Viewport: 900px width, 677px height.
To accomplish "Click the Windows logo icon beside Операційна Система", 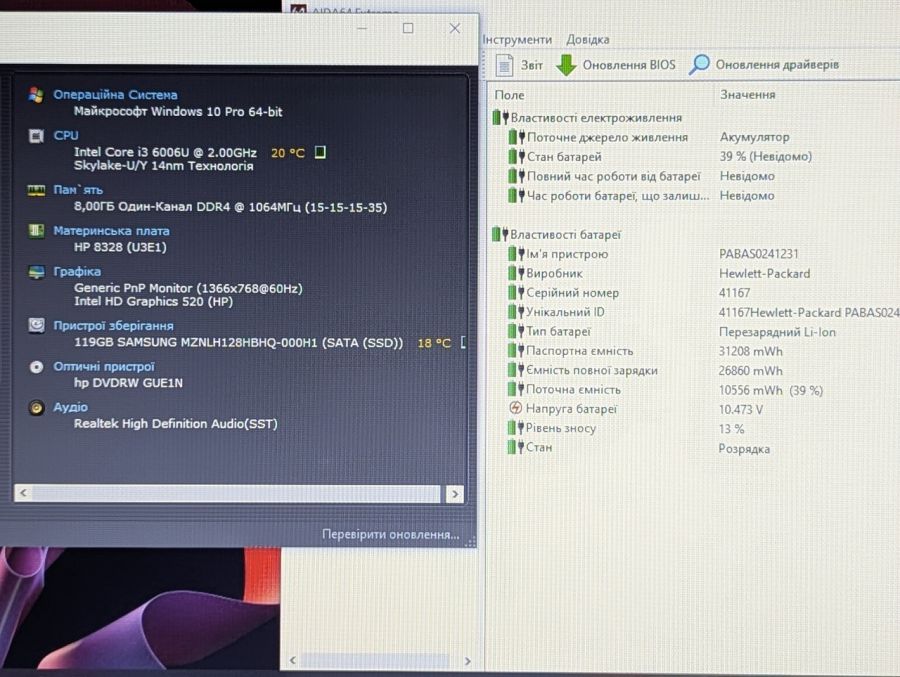I will pos(36,95).
